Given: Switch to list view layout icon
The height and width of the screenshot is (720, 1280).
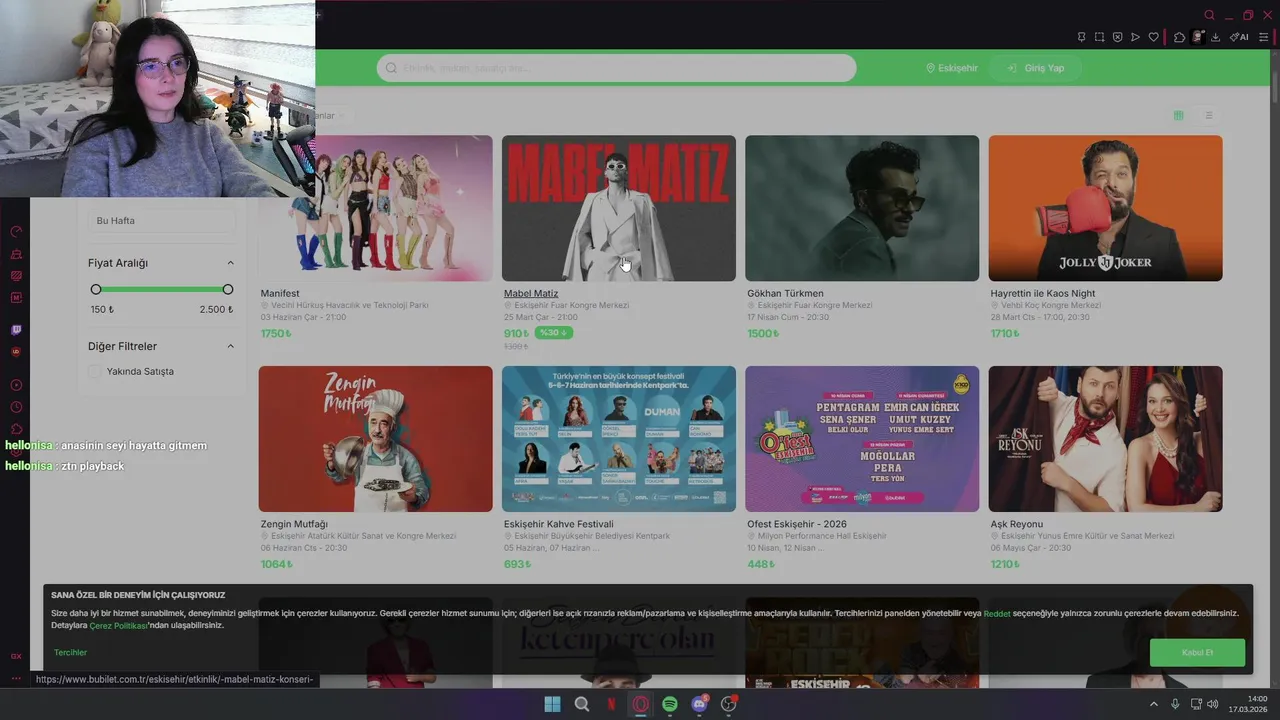Looking at the screenshot, I should [x=1208, y=116].
